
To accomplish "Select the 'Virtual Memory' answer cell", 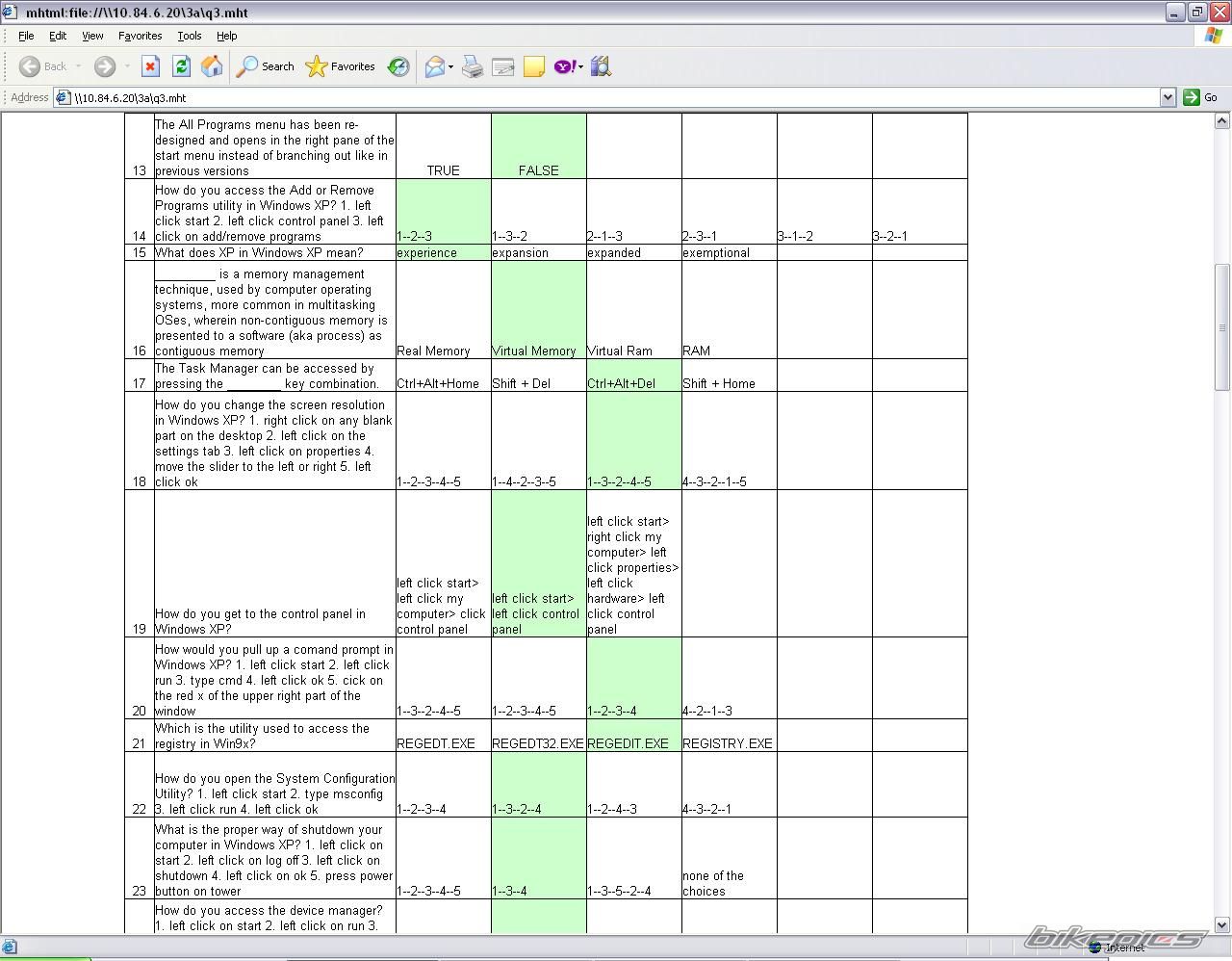I will pos(539,310).
